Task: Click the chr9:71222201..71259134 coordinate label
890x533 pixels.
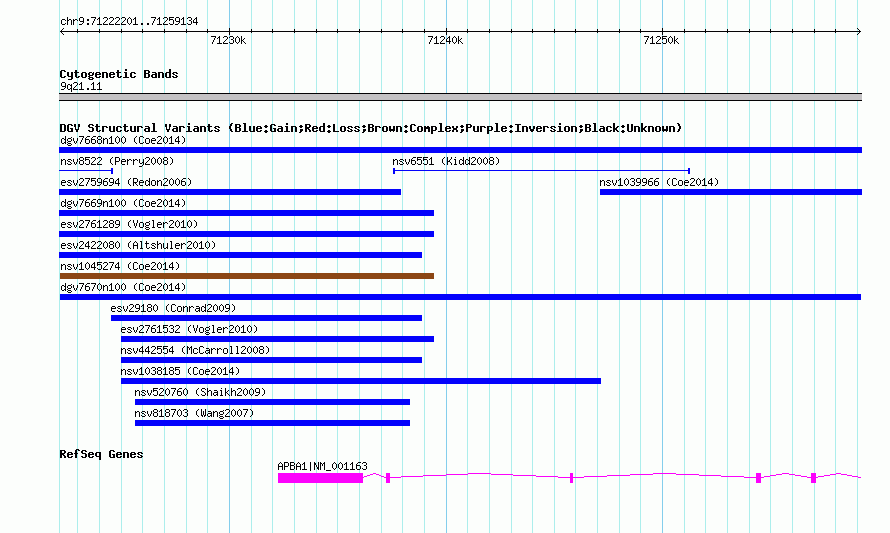Action: (x=129, y=22)
